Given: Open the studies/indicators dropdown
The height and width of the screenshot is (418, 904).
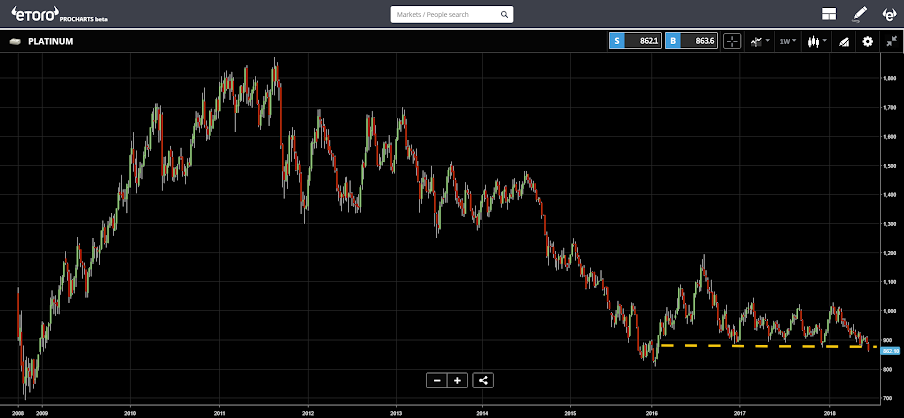Looking at the screenshot, I should (760, 42).
